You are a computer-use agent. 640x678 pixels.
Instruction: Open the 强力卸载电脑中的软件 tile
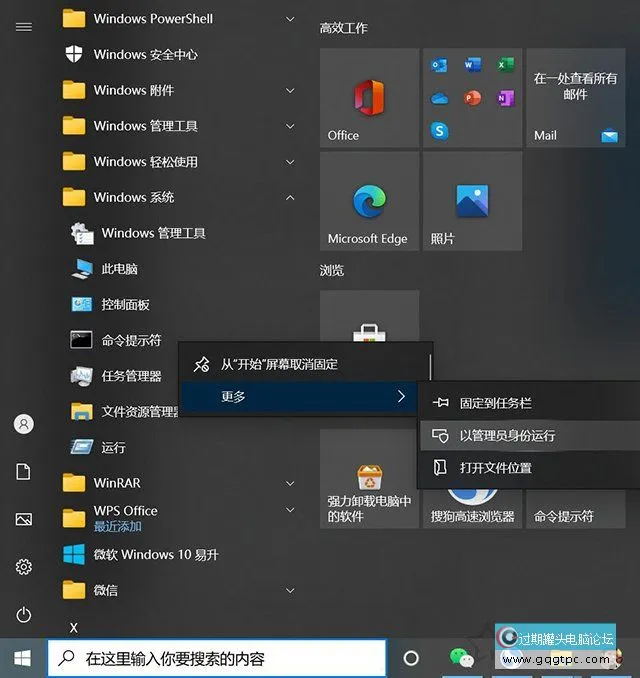click(x=369, y=478)
